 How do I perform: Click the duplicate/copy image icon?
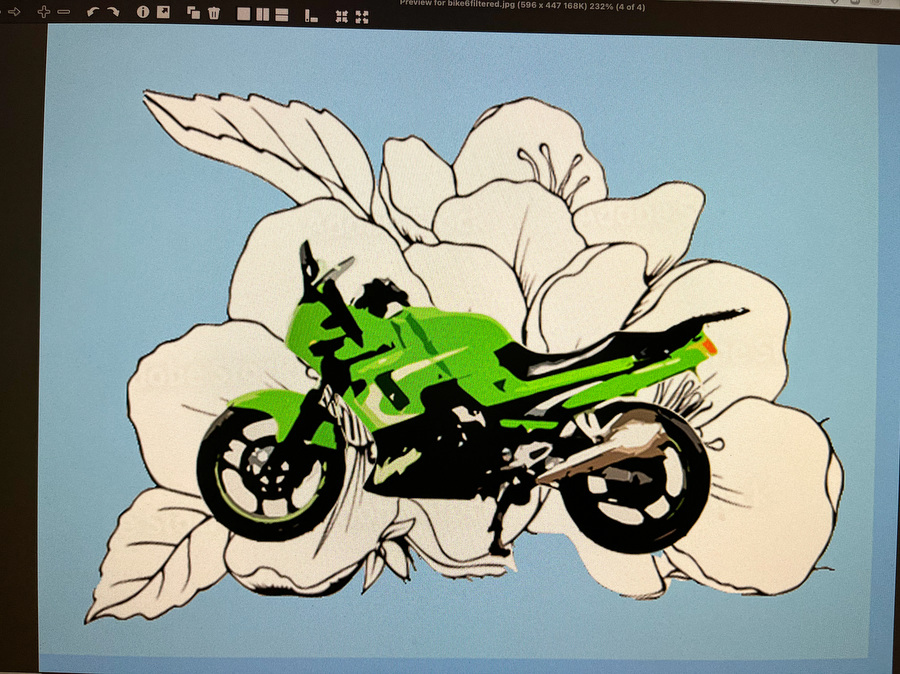(x=194, y=13)
